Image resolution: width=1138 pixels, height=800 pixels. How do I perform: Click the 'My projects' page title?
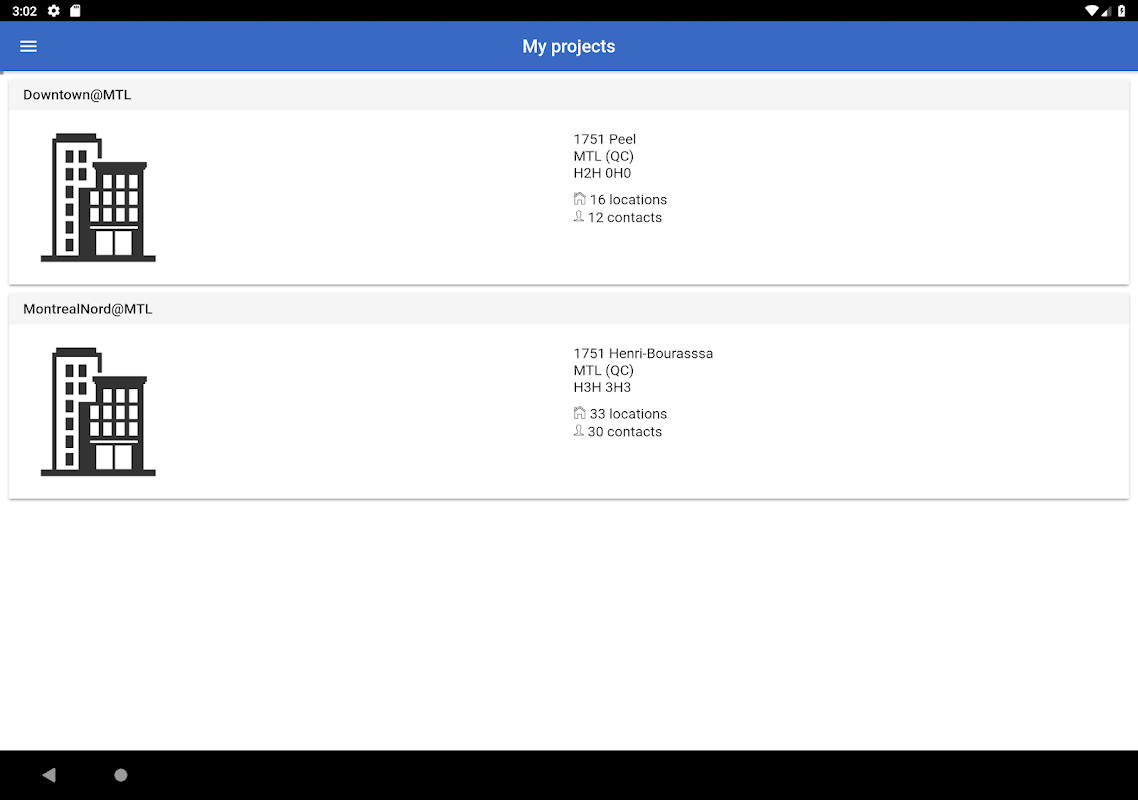pyautogui.click(x=569, y=46)
